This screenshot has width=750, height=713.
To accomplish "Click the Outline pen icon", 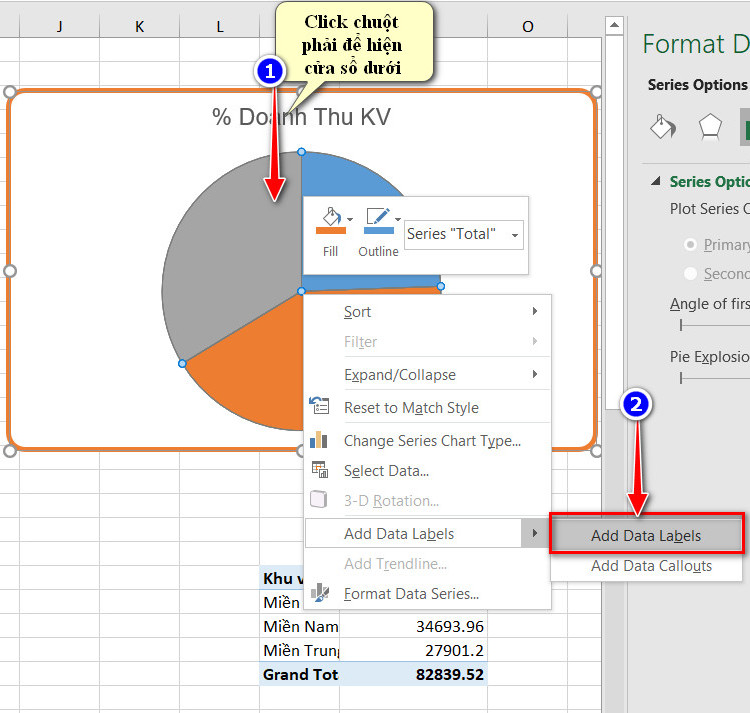I will (x=378, y=220).
